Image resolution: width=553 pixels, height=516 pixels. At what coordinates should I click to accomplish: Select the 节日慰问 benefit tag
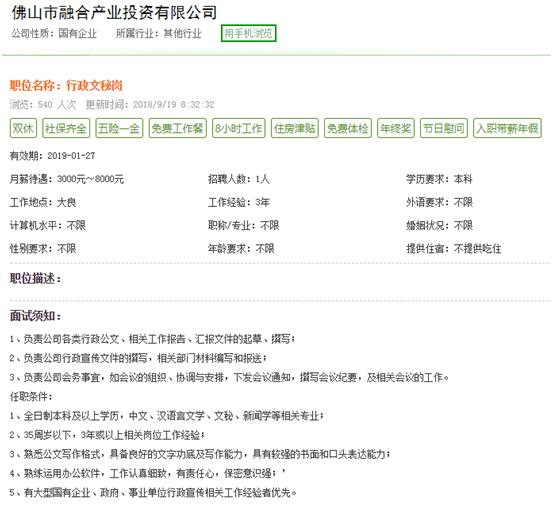point(444,128)
